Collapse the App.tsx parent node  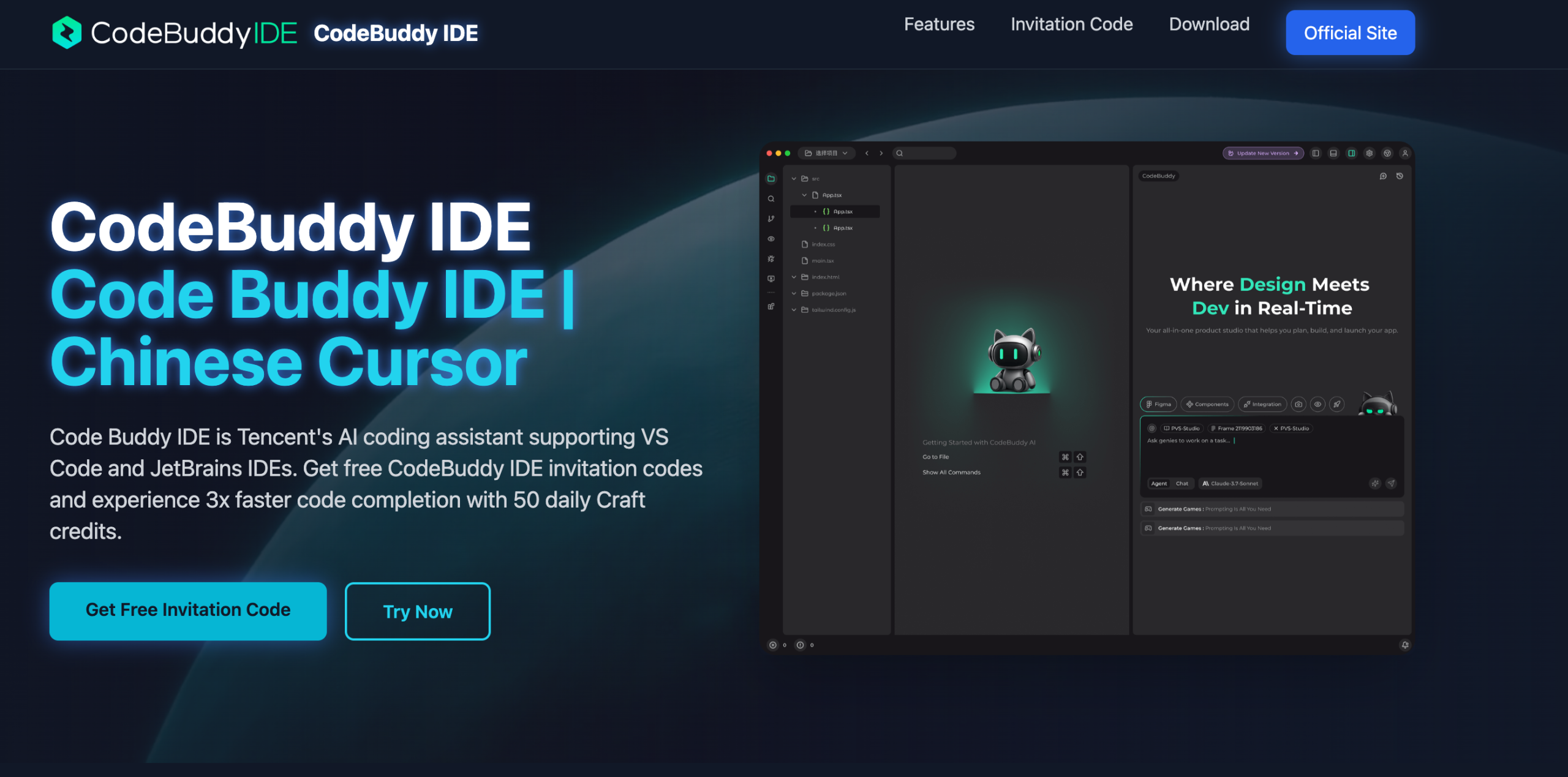tap(804, 195)
